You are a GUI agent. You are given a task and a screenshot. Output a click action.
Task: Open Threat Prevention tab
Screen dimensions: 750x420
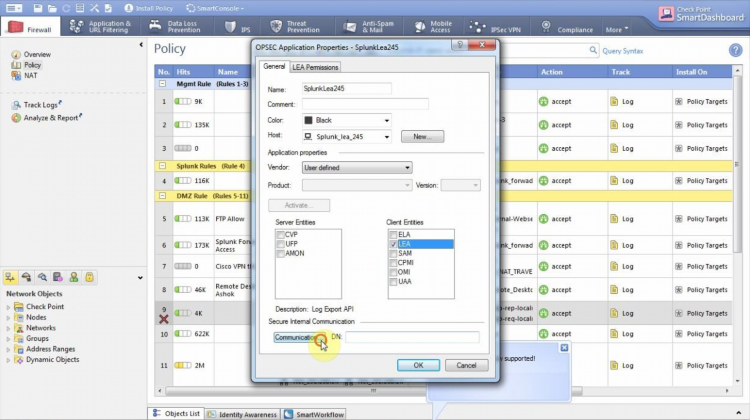[x=296, y=27]
